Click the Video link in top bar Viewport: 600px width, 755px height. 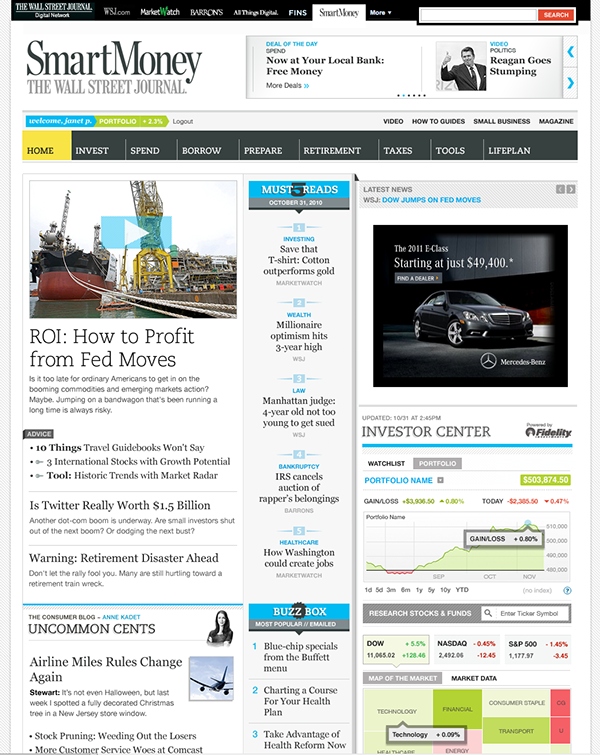393,121
